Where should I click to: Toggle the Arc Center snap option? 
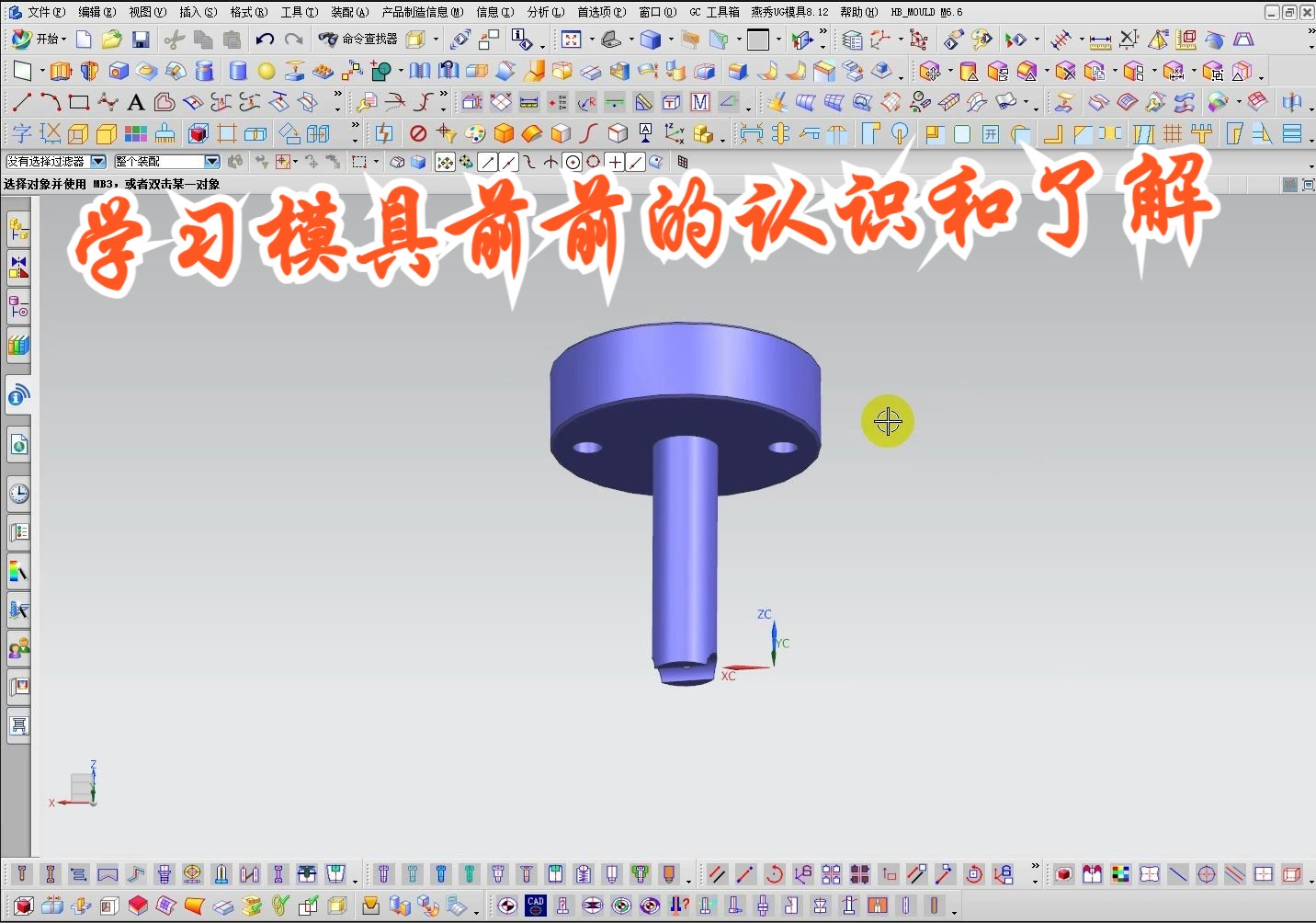coord(573,163)
